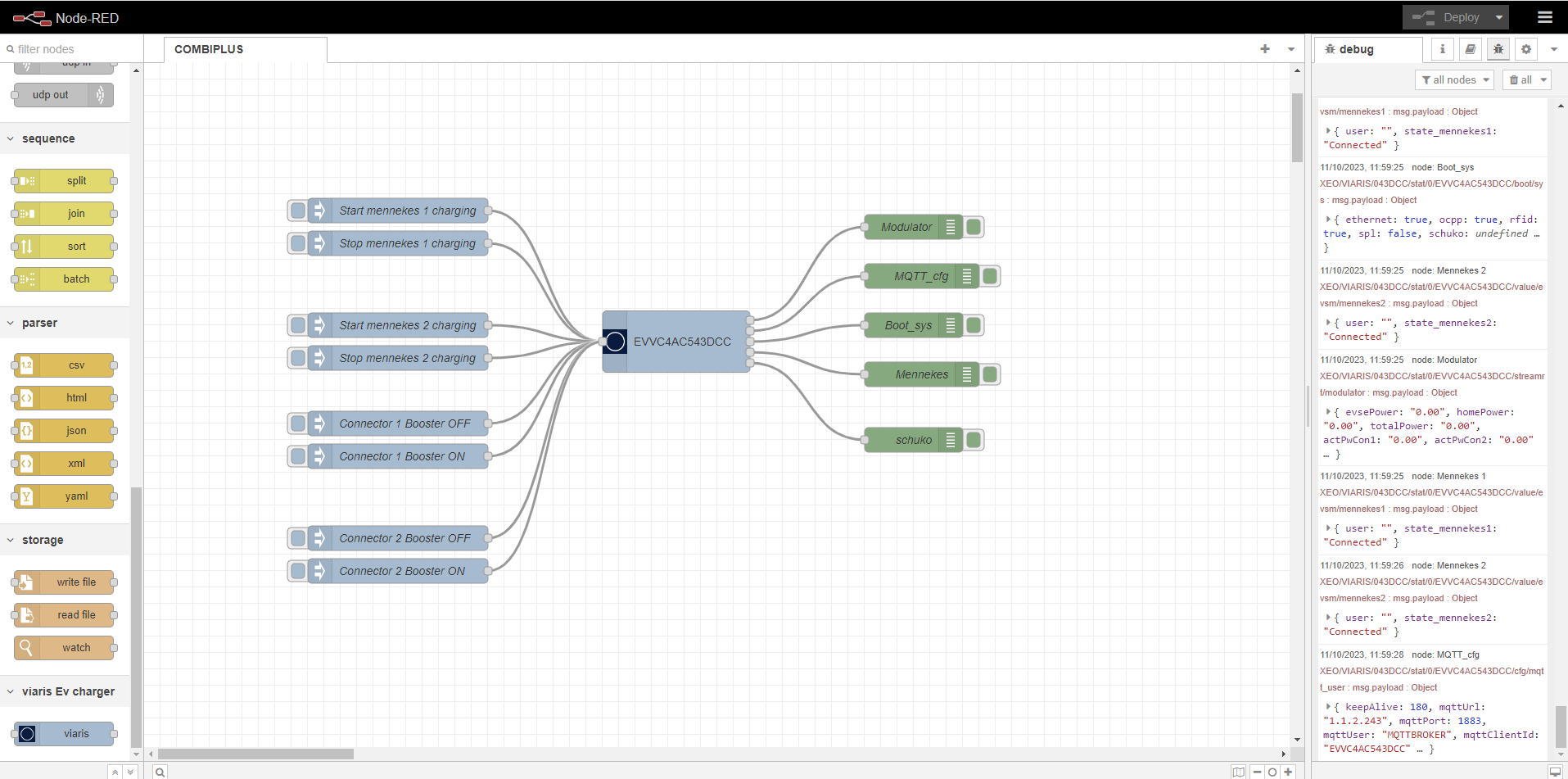Open debug in a new window
Screen dimensions: 1568x779
tap(1555, 772)
